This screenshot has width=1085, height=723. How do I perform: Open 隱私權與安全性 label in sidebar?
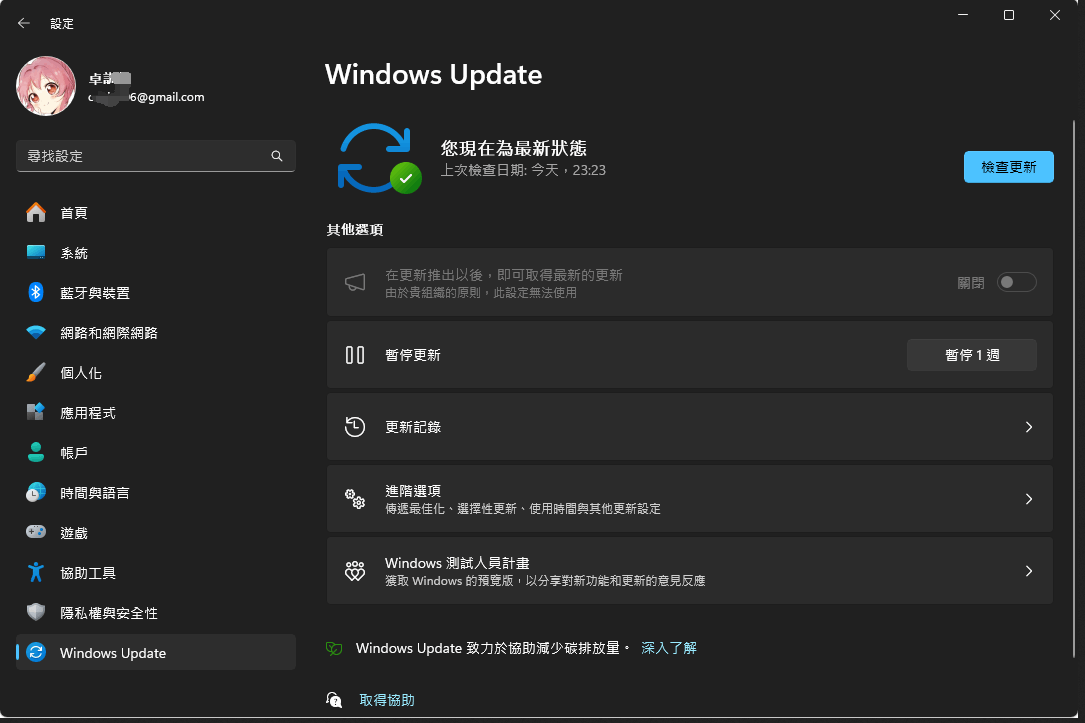109,613
